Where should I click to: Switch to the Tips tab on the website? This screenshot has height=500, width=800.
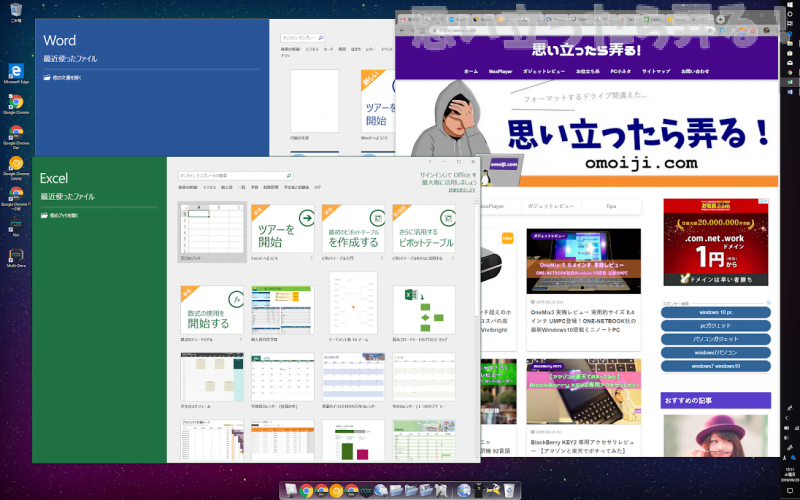click(x=611, y=206)
